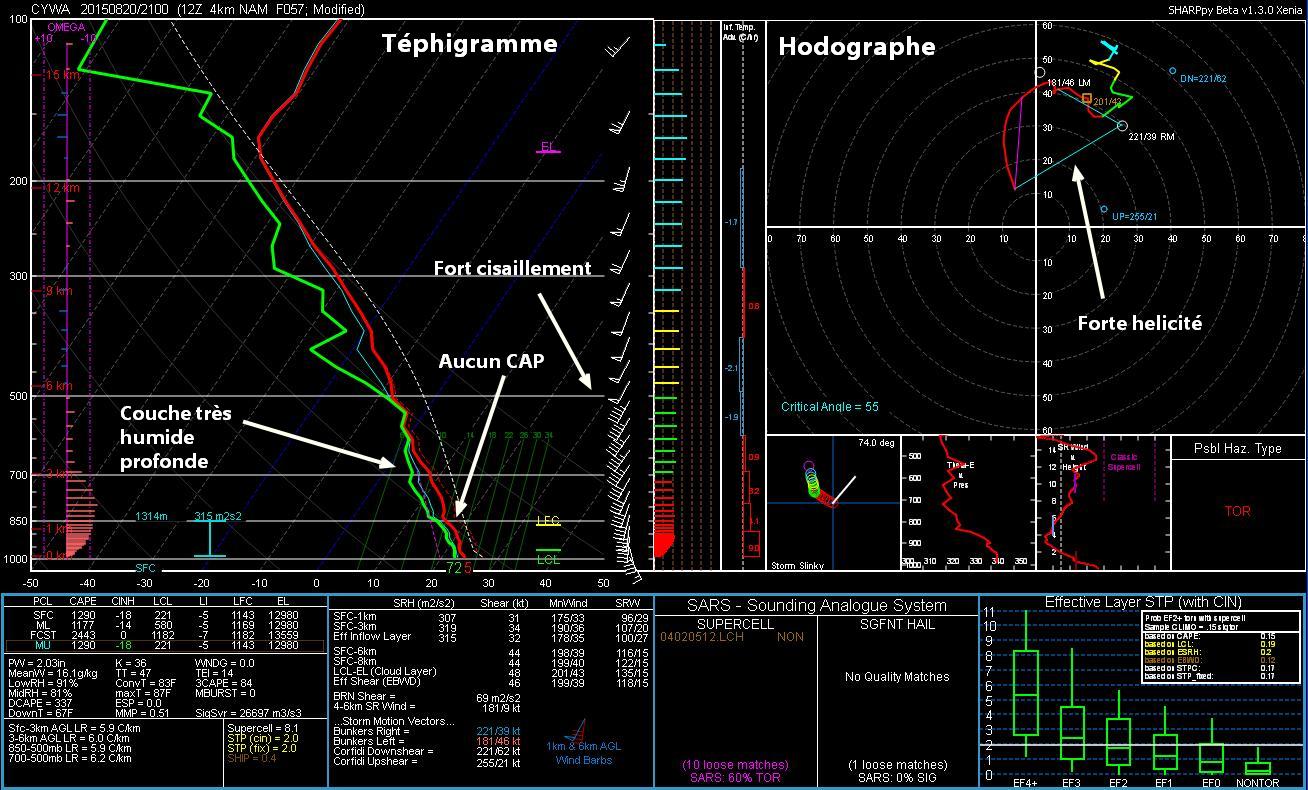Image resolution: width=1308 pixels, height=790 pixels.
Task: Open the Storm Slinky inset panel
Action: 832,502
